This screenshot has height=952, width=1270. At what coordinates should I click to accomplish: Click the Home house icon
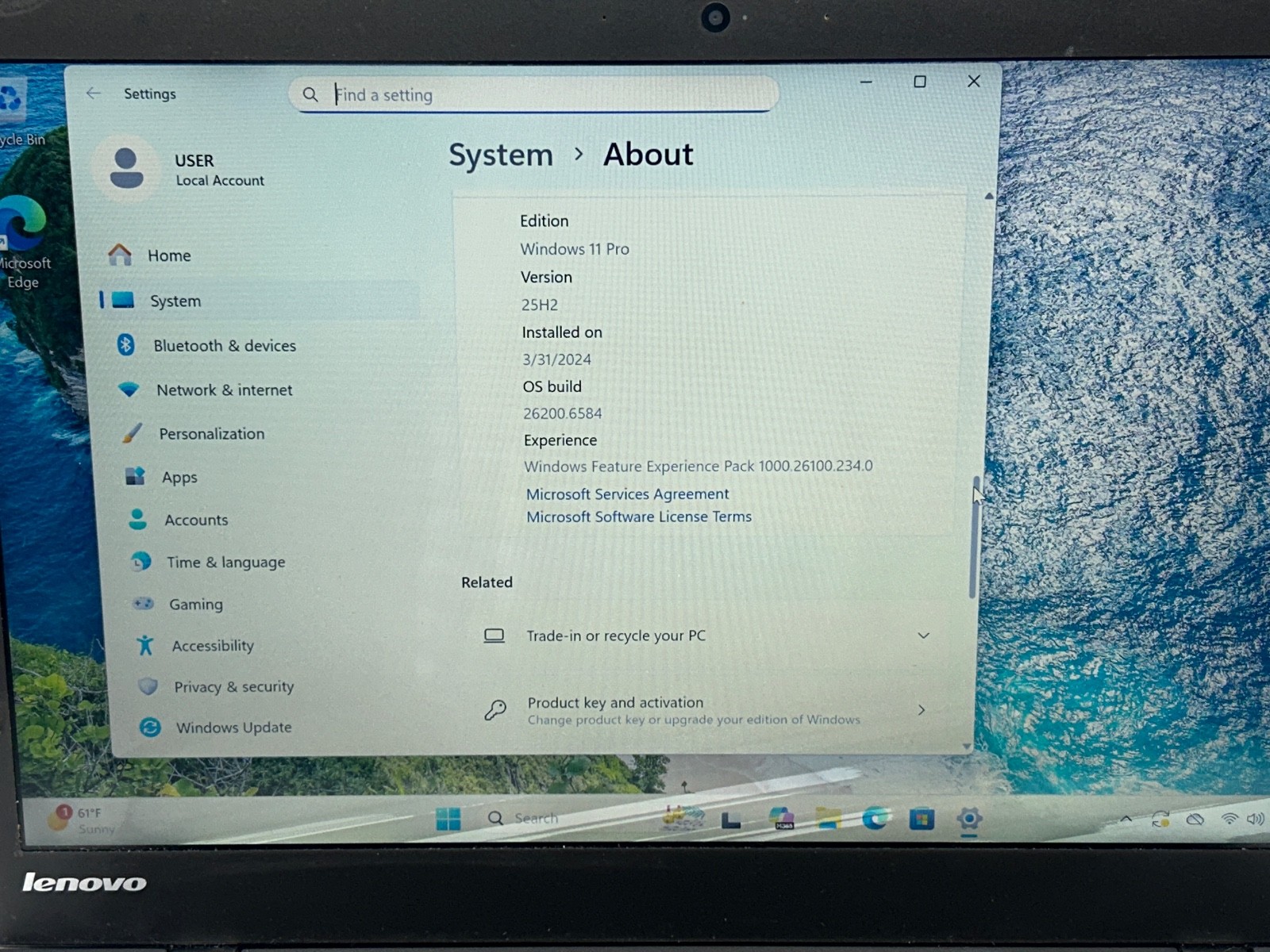pyautogui.click(x=120, y=255)
